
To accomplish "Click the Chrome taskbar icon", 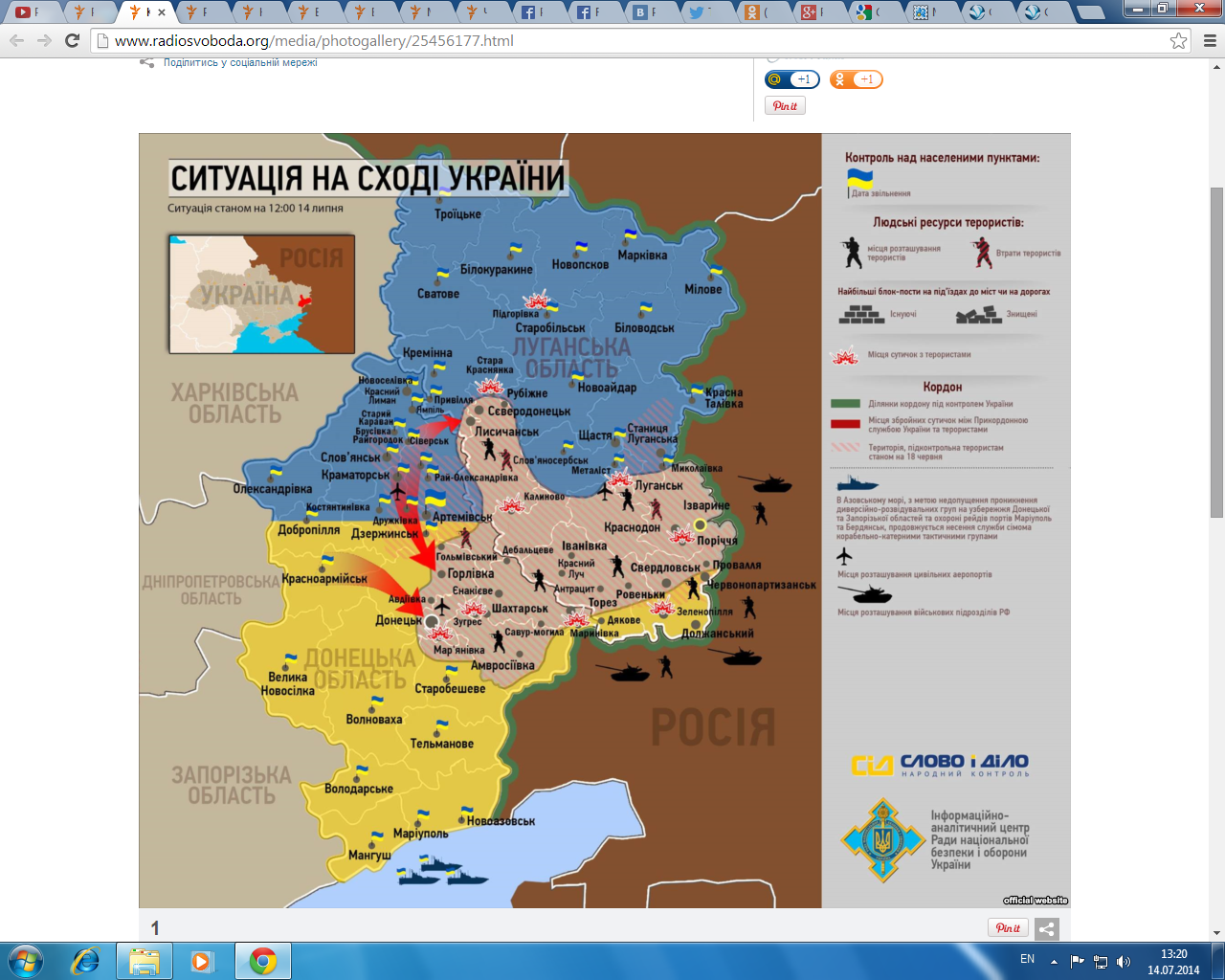I will (263, 961).
